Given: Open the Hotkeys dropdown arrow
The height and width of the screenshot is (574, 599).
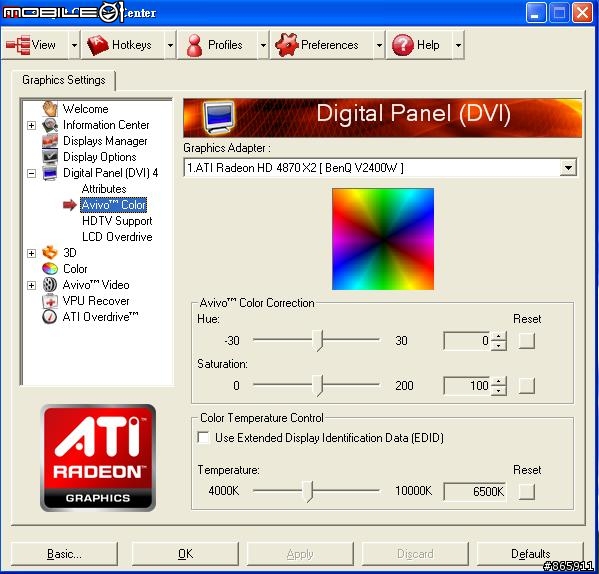Looking at the screenshot, I should tap(170, 45).
